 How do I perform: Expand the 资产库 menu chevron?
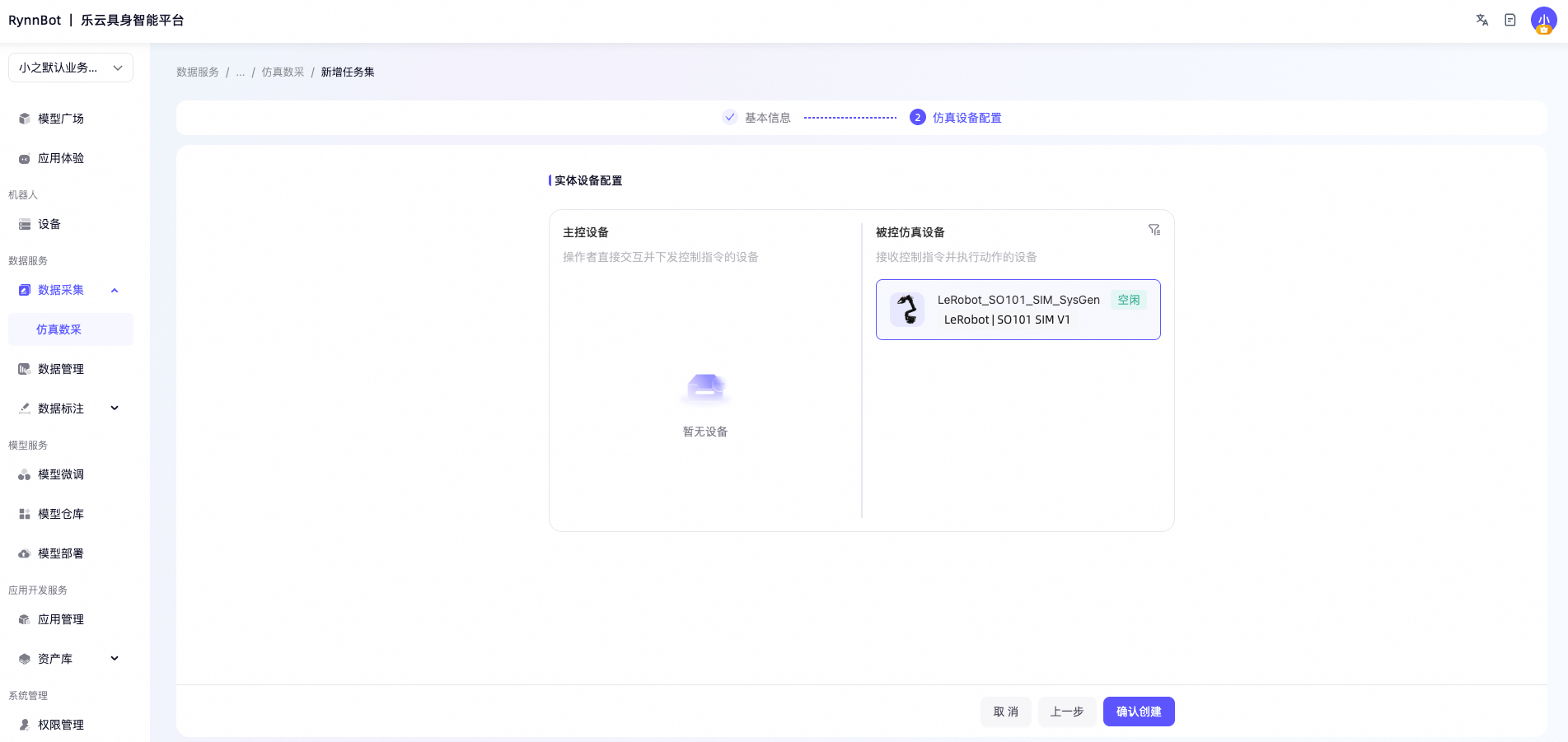point(115,659)
